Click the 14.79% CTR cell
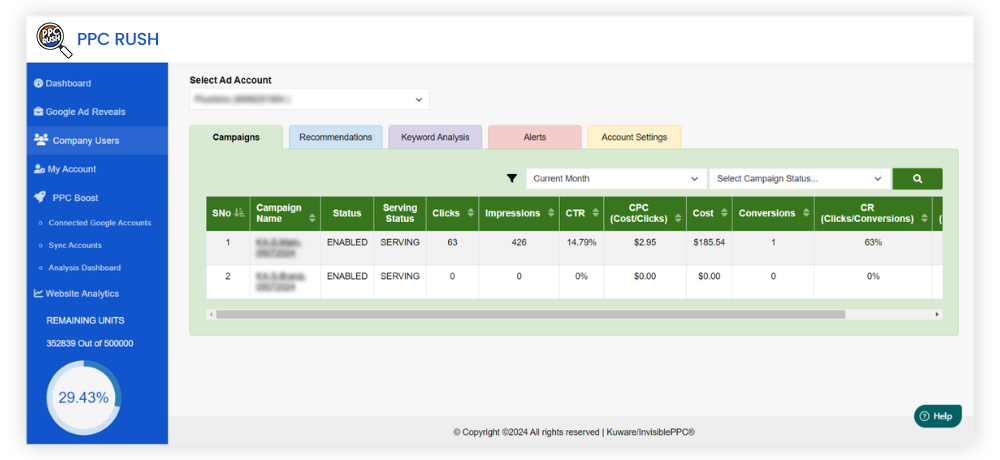1000x460 pixels. [581, 243]
